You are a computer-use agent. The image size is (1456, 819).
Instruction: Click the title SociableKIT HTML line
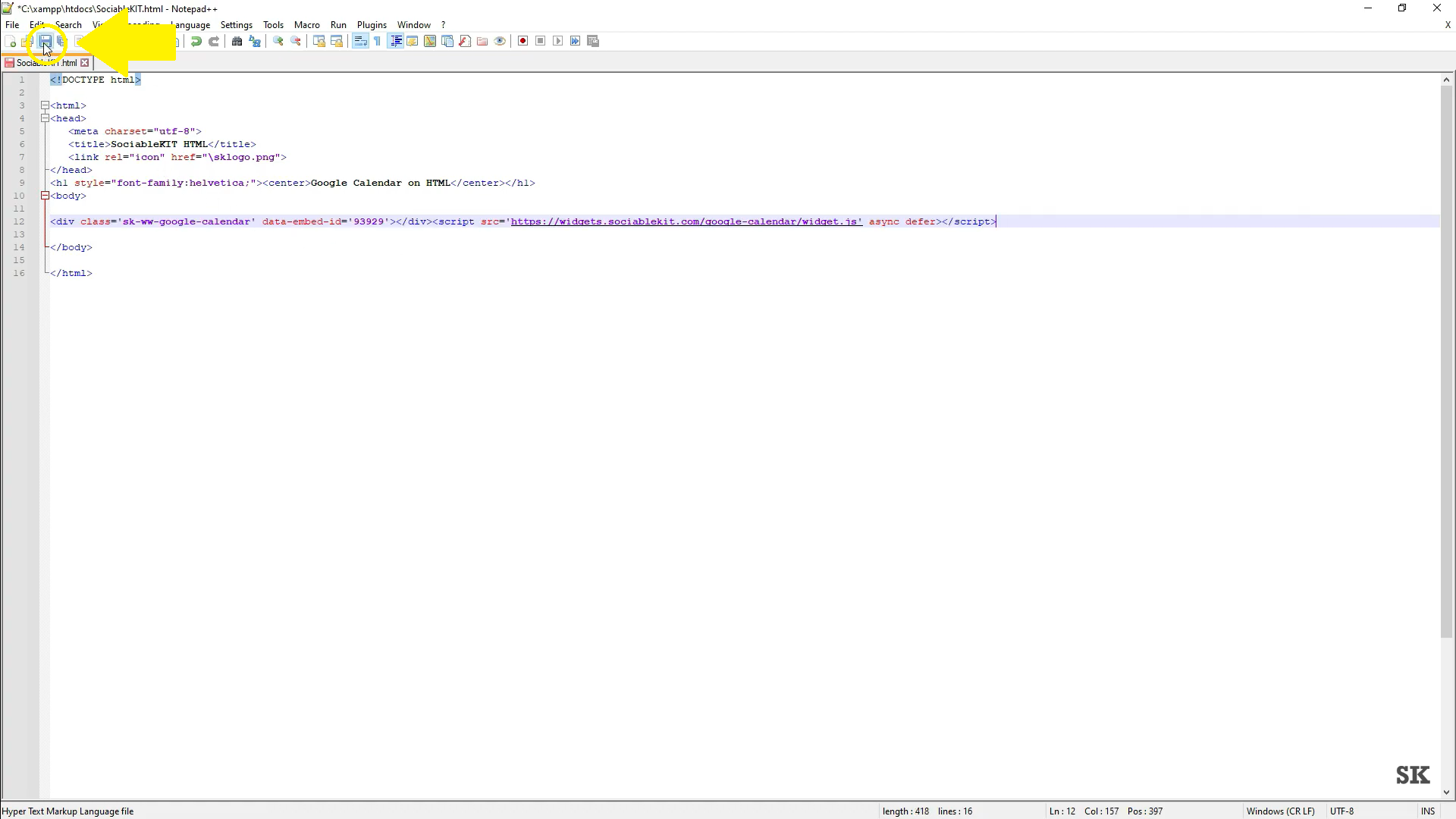(x=162, y=144)
